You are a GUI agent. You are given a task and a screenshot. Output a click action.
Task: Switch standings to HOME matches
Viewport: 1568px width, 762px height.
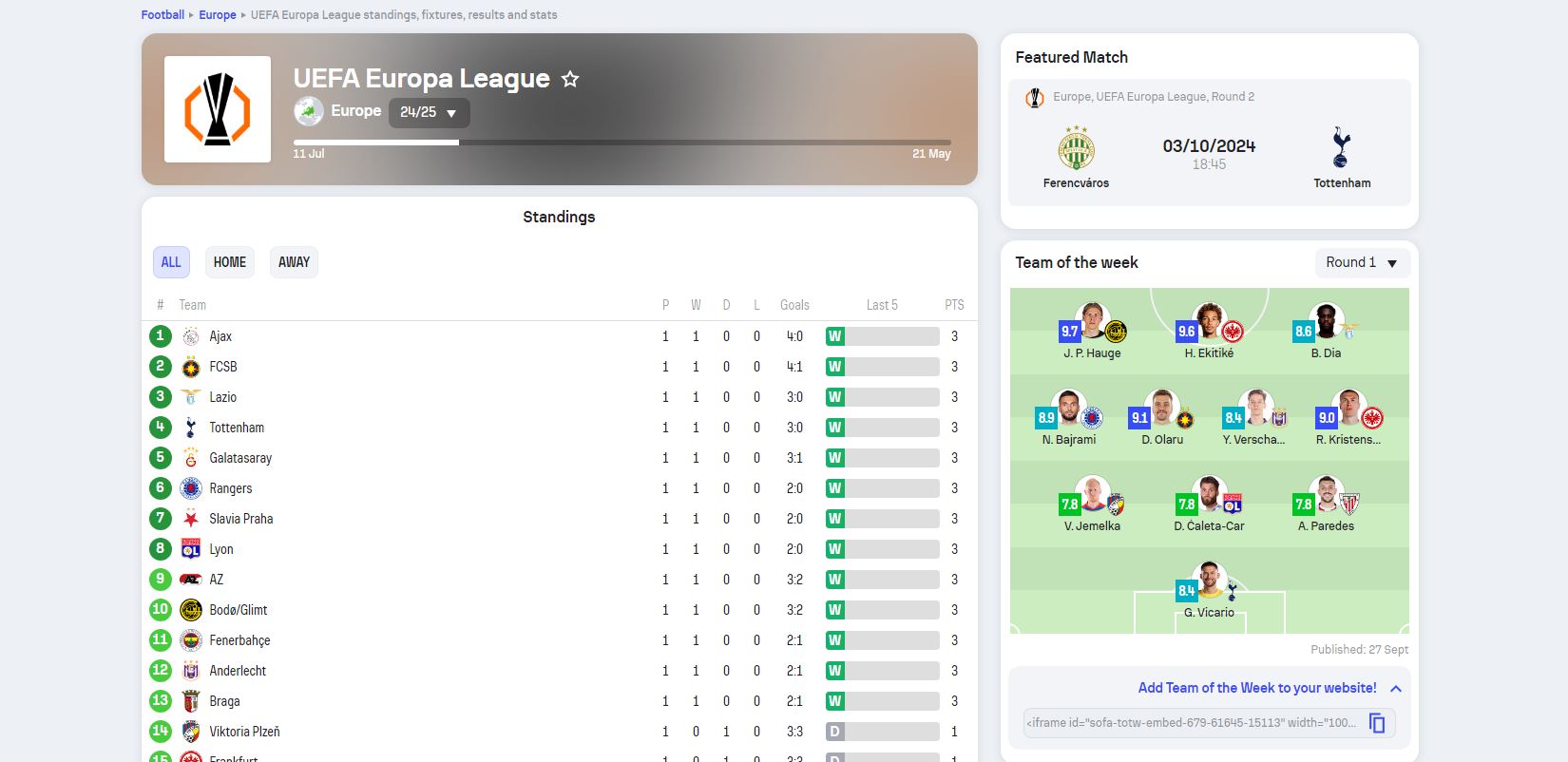(x=229, y=262)
